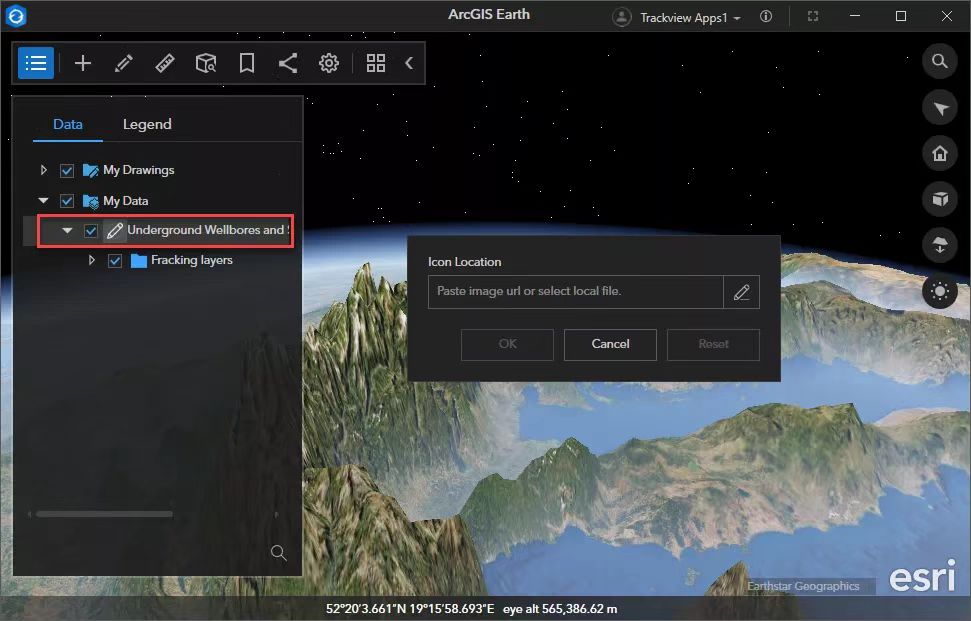The image size is (971, 621).
Task: Collapse the My Data tree node
Action: coord(43,201)
